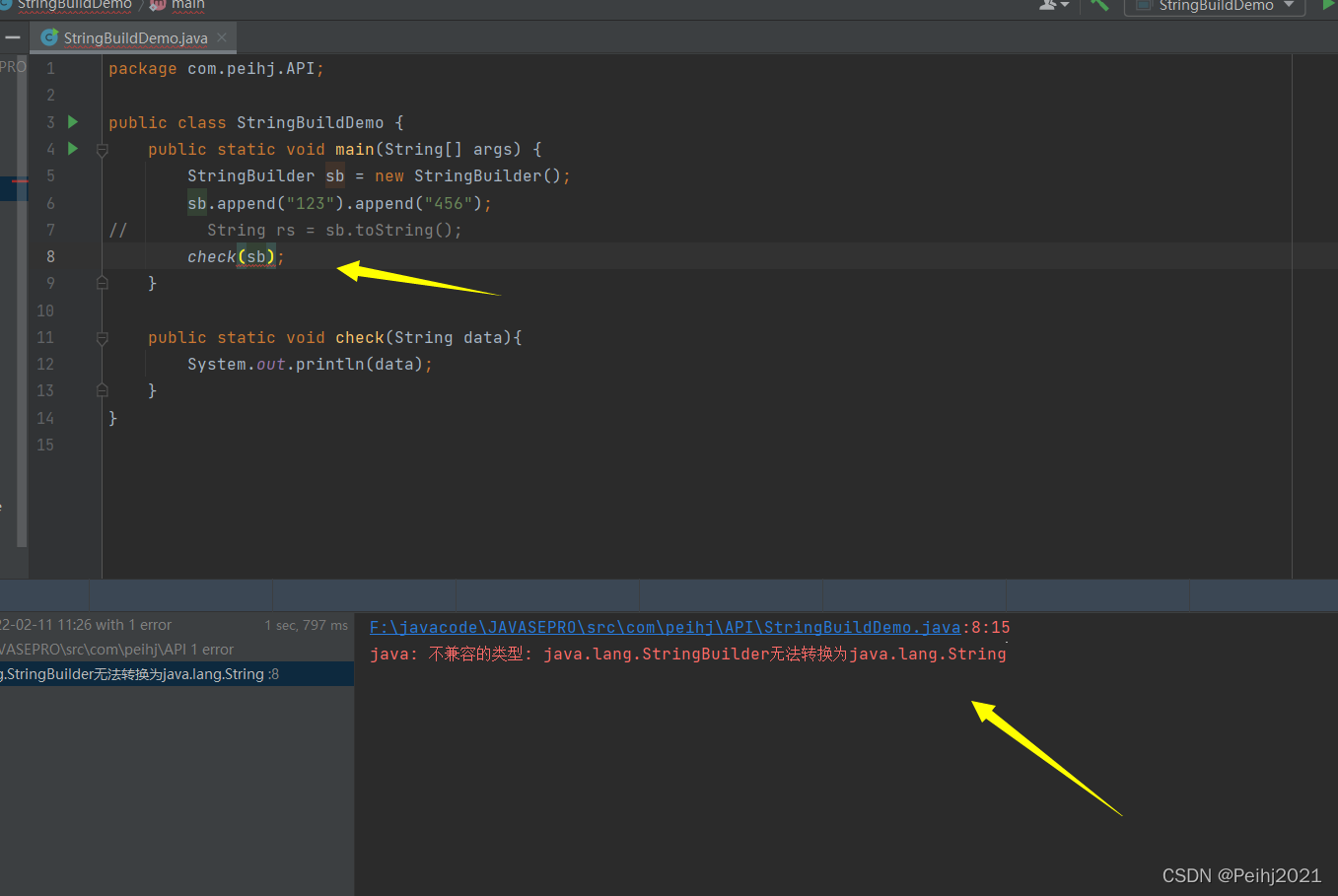Click the main method name on line 4
The height and width of the screenshot is (896, 1338).
point(354,150)
